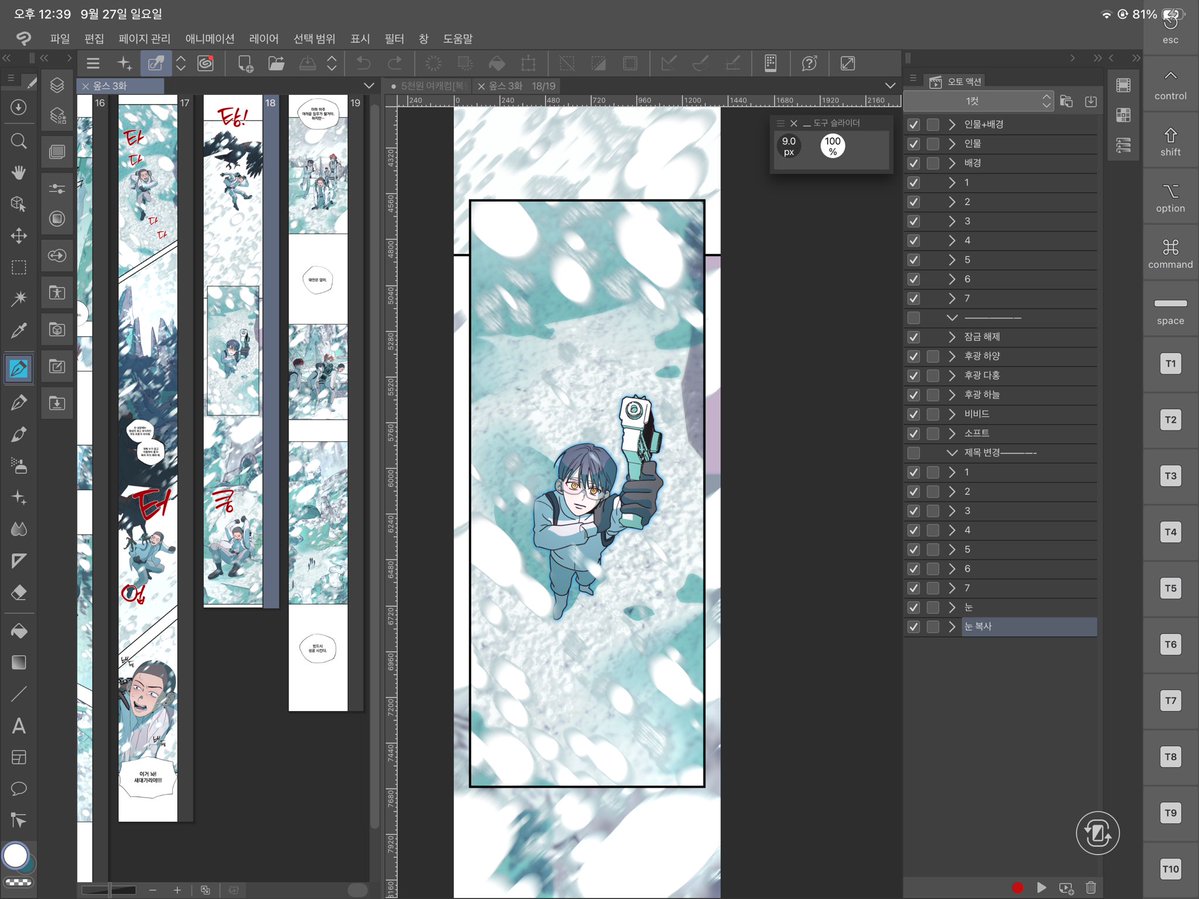Uncheck the checkmark for 눈 복사 action

click(x=913, y=627)
